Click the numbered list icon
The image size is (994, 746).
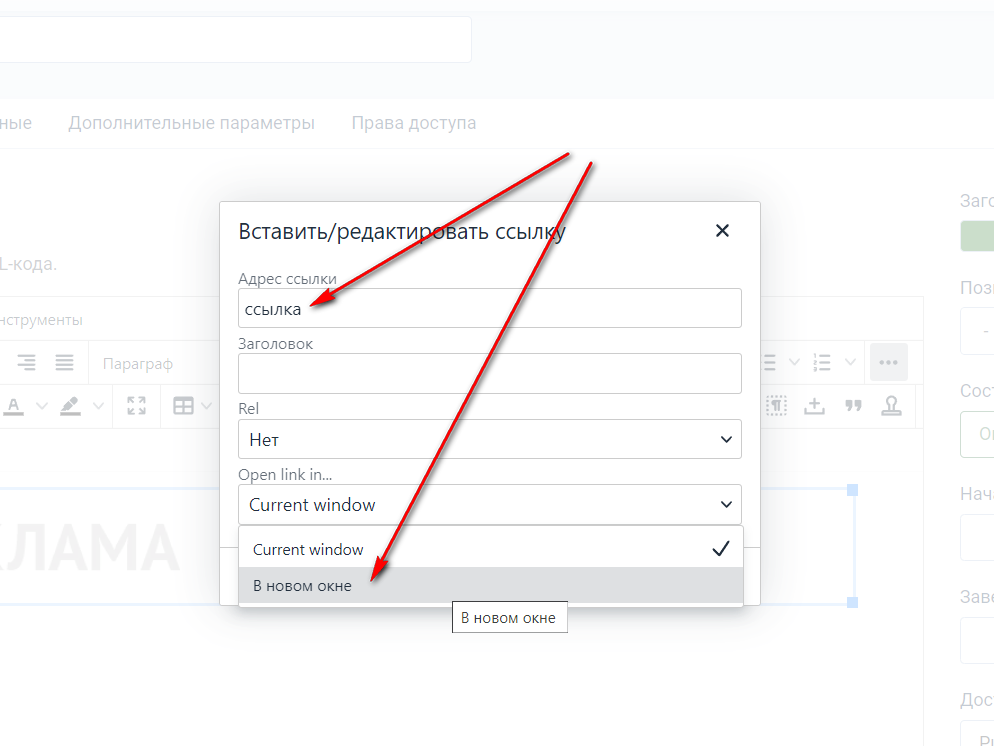point(822,362)
